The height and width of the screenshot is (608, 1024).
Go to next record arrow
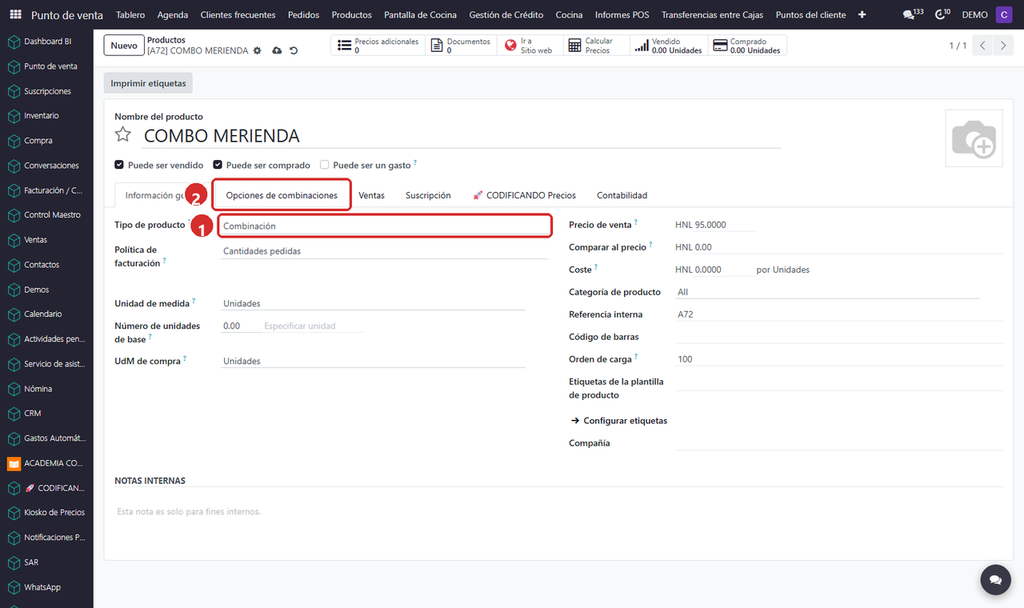point(1003,45)
